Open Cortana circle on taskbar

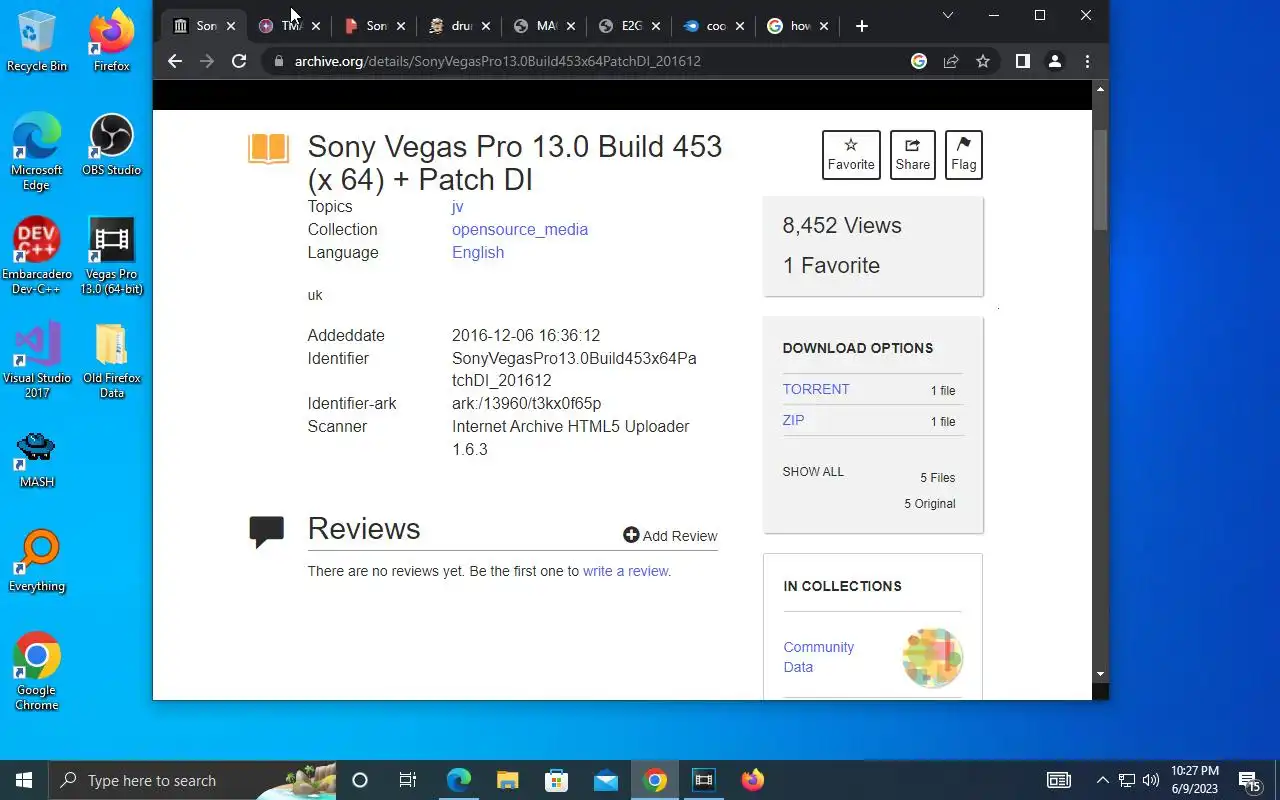(x=360, y=780)
